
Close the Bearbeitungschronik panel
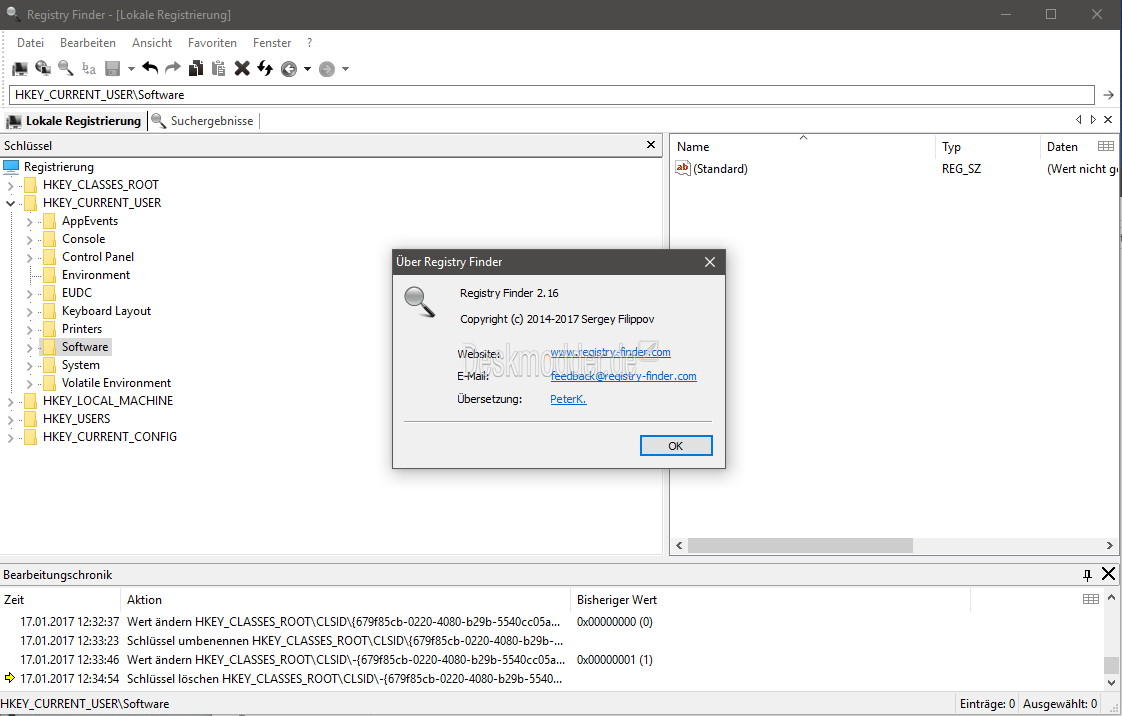point(1108,574)
